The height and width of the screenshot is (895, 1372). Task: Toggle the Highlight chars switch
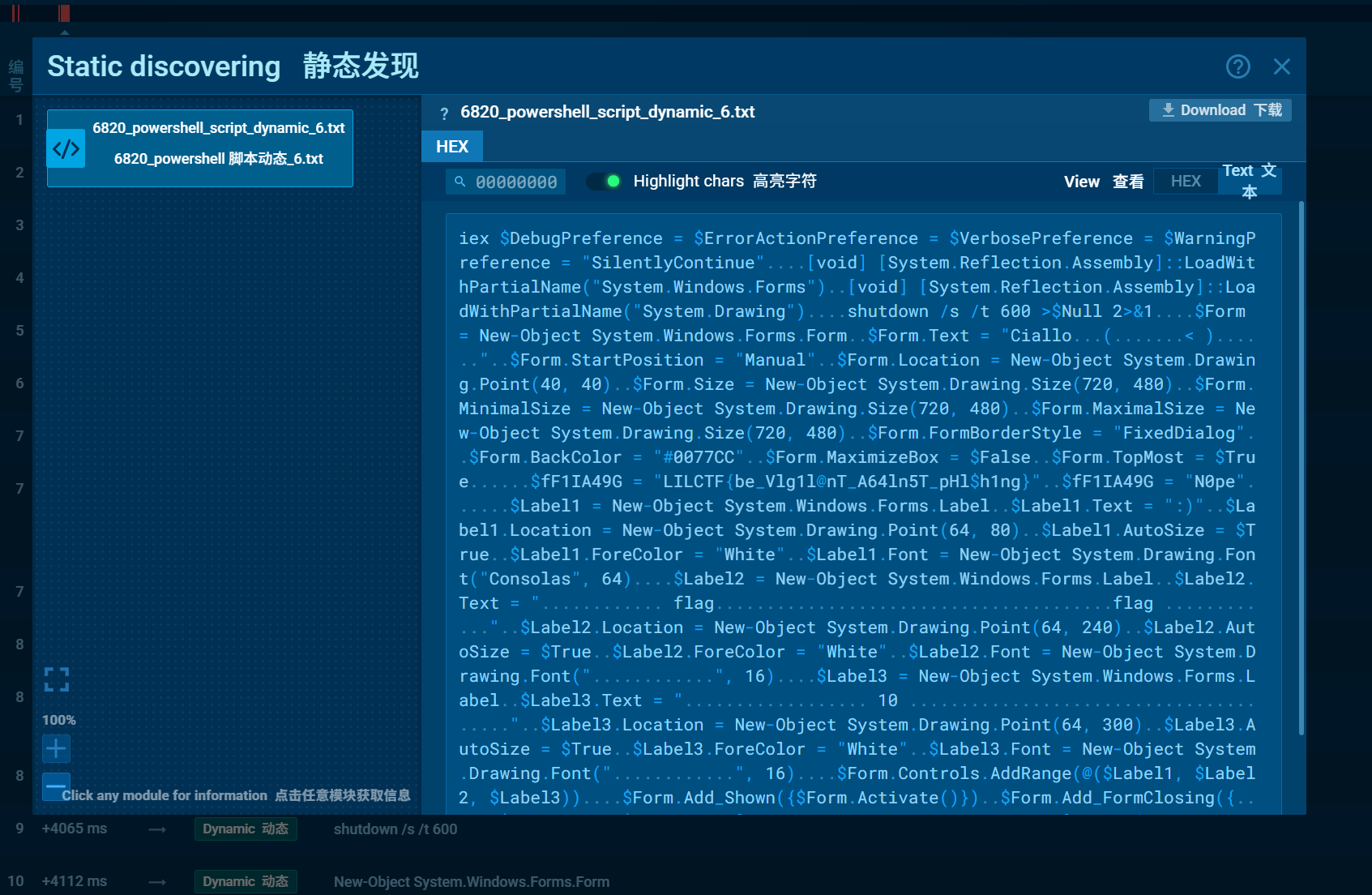point(605,181)
